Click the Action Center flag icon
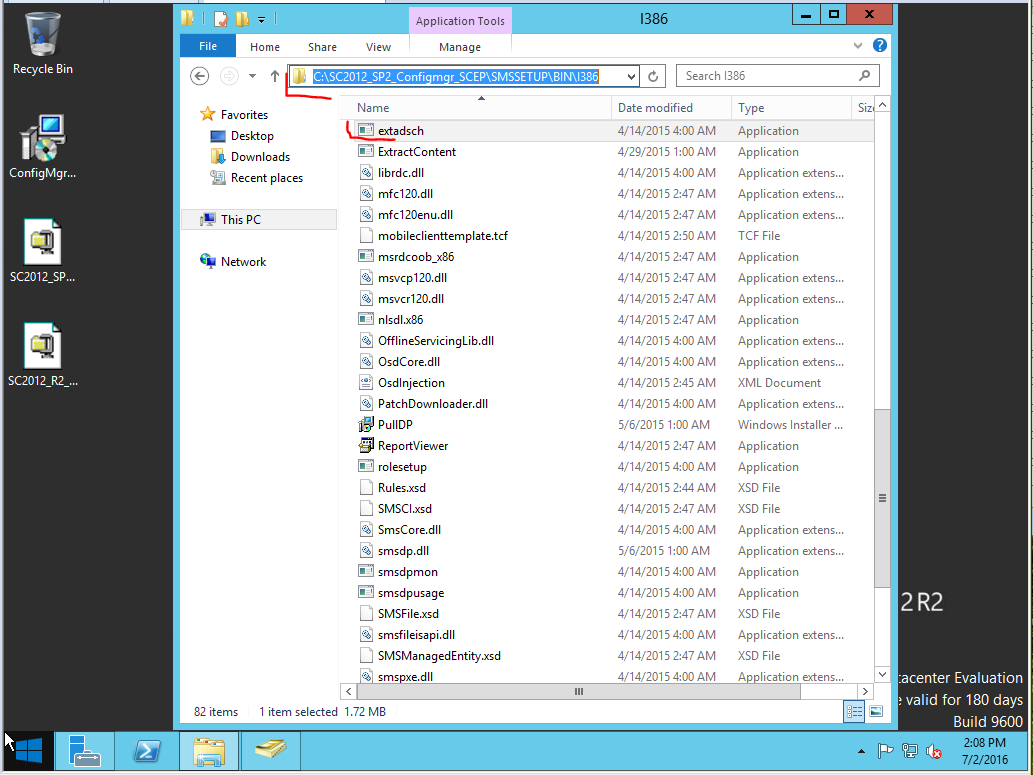This screenshot has width=1033, height=775. 885,751
